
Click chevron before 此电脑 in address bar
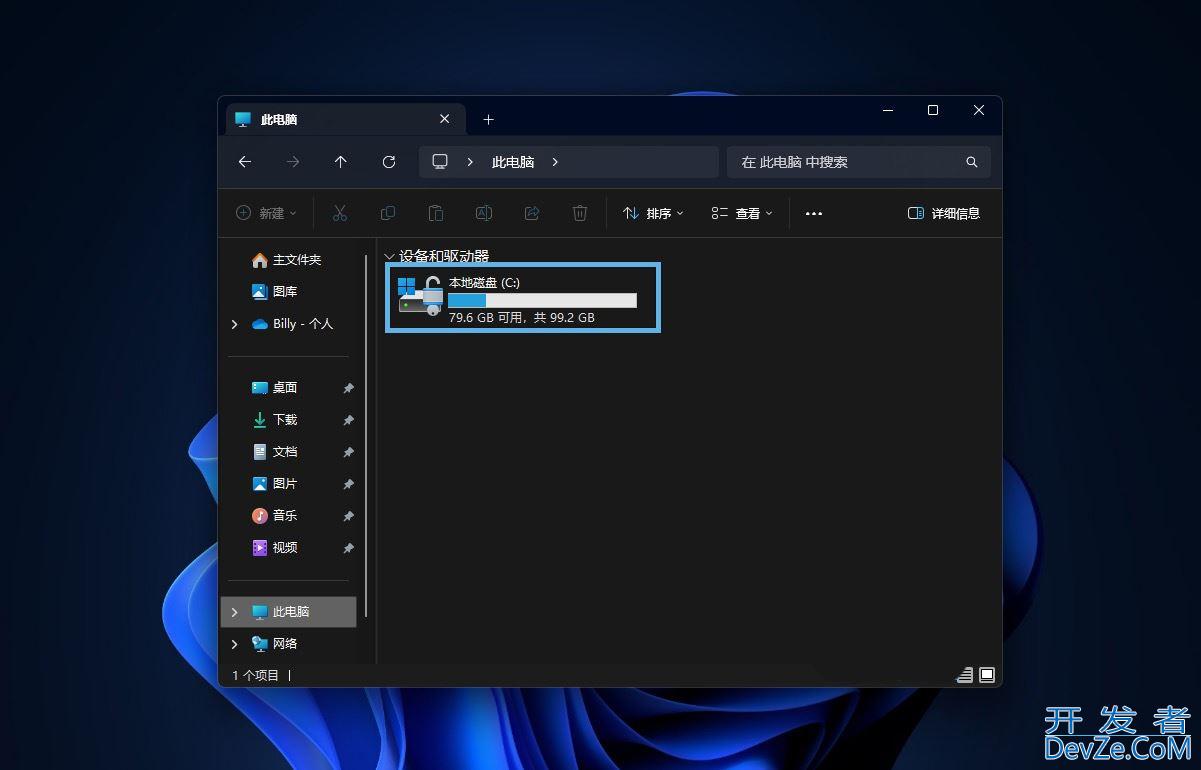[470, 162]
